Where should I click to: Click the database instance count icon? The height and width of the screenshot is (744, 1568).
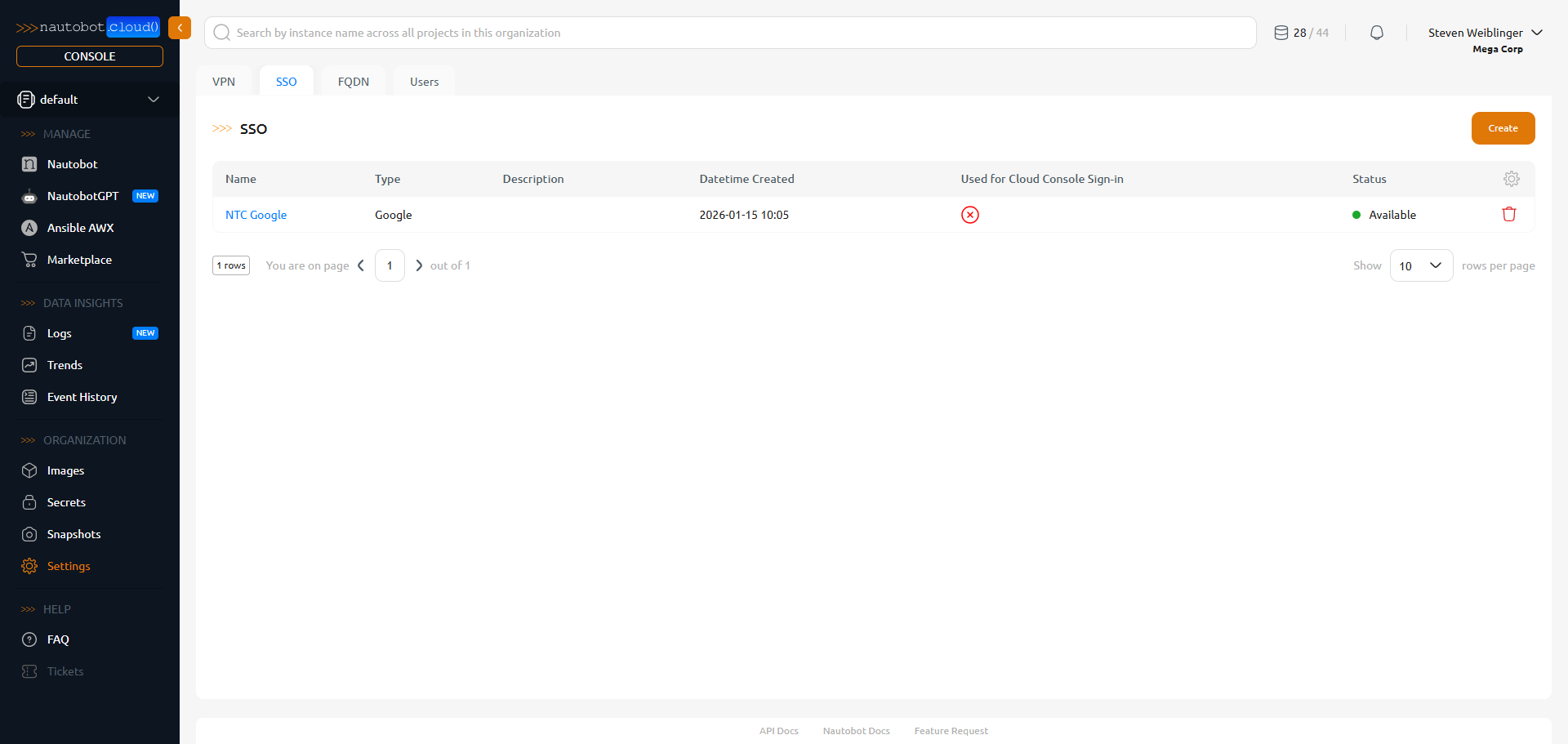pos(1281,33)
